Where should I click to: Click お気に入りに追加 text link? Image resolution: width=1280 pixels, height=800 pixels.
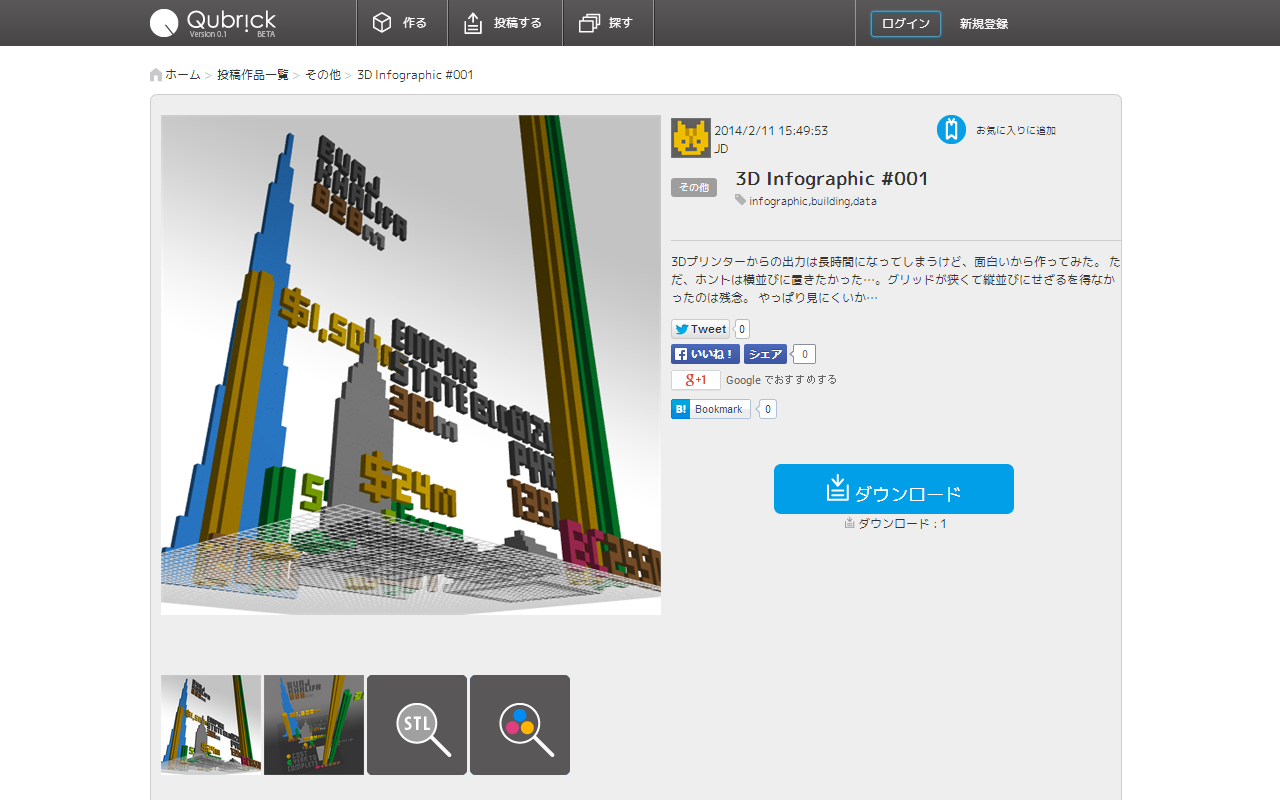(x=1016, y=130)
